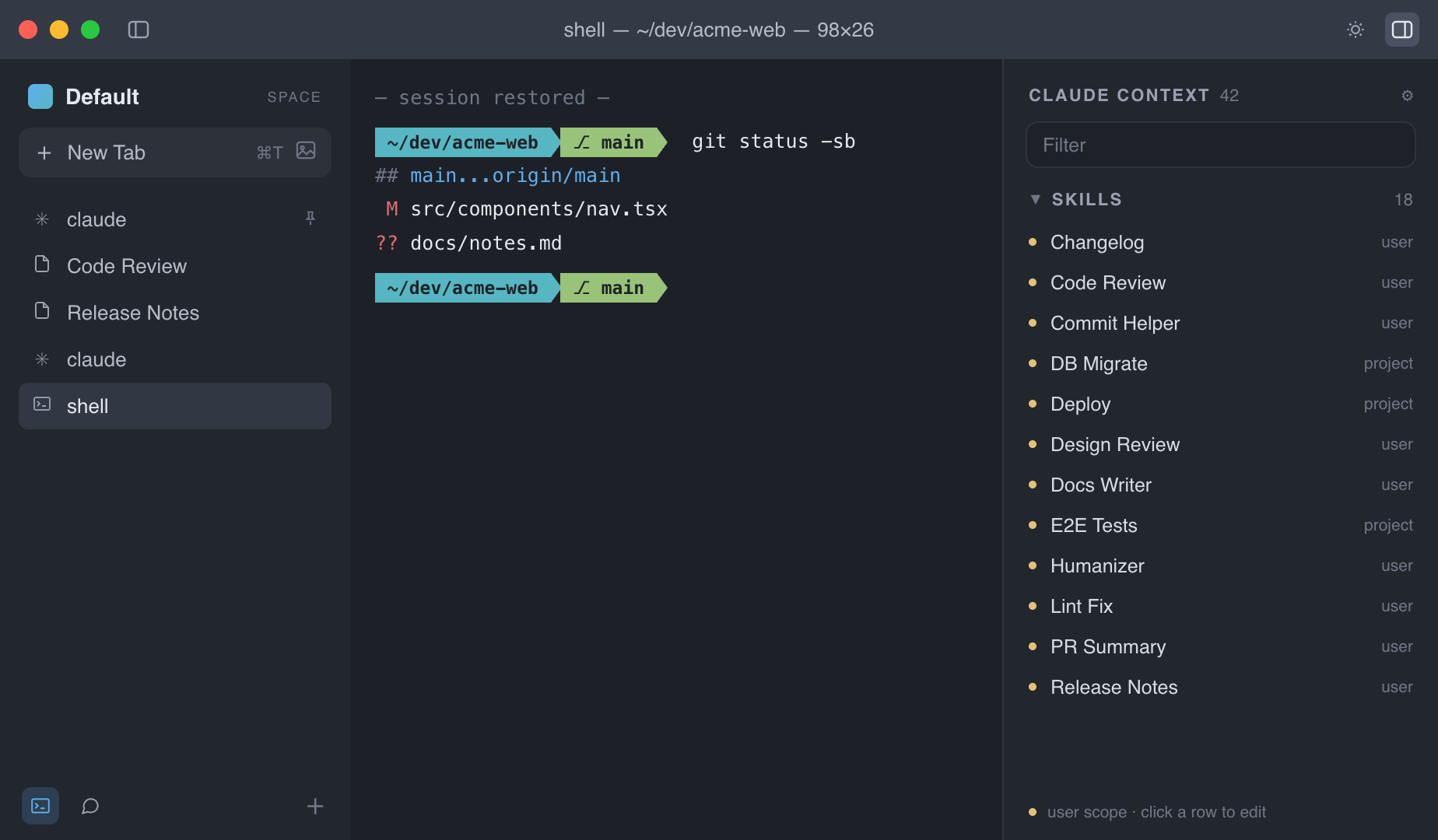This screenshot has width=1438, height=840.
Task: Add a new space with bottom plus icon
Action: click(x=315, y=806)
